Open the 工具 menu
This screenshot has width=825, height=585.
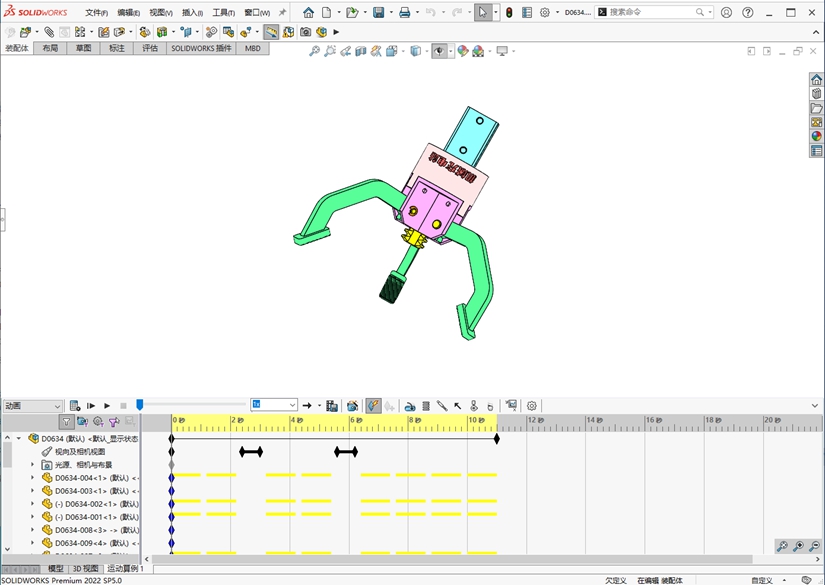222,13
